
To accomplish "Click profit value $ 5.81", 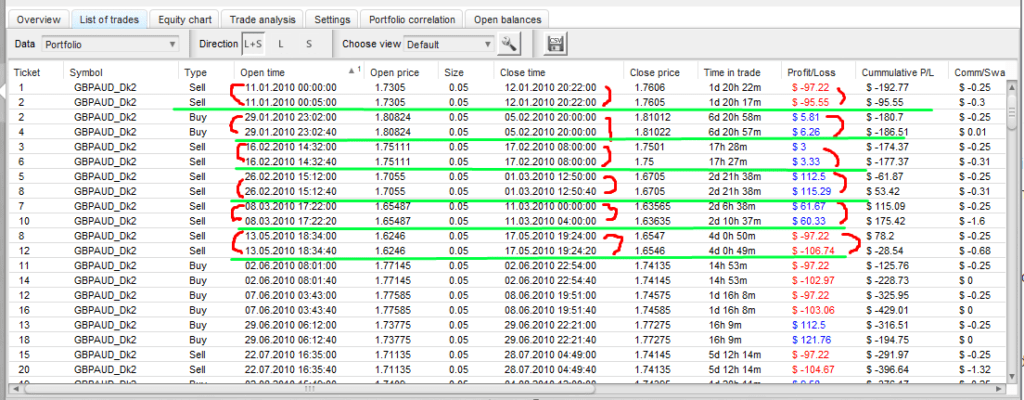I will coord(807,117).
